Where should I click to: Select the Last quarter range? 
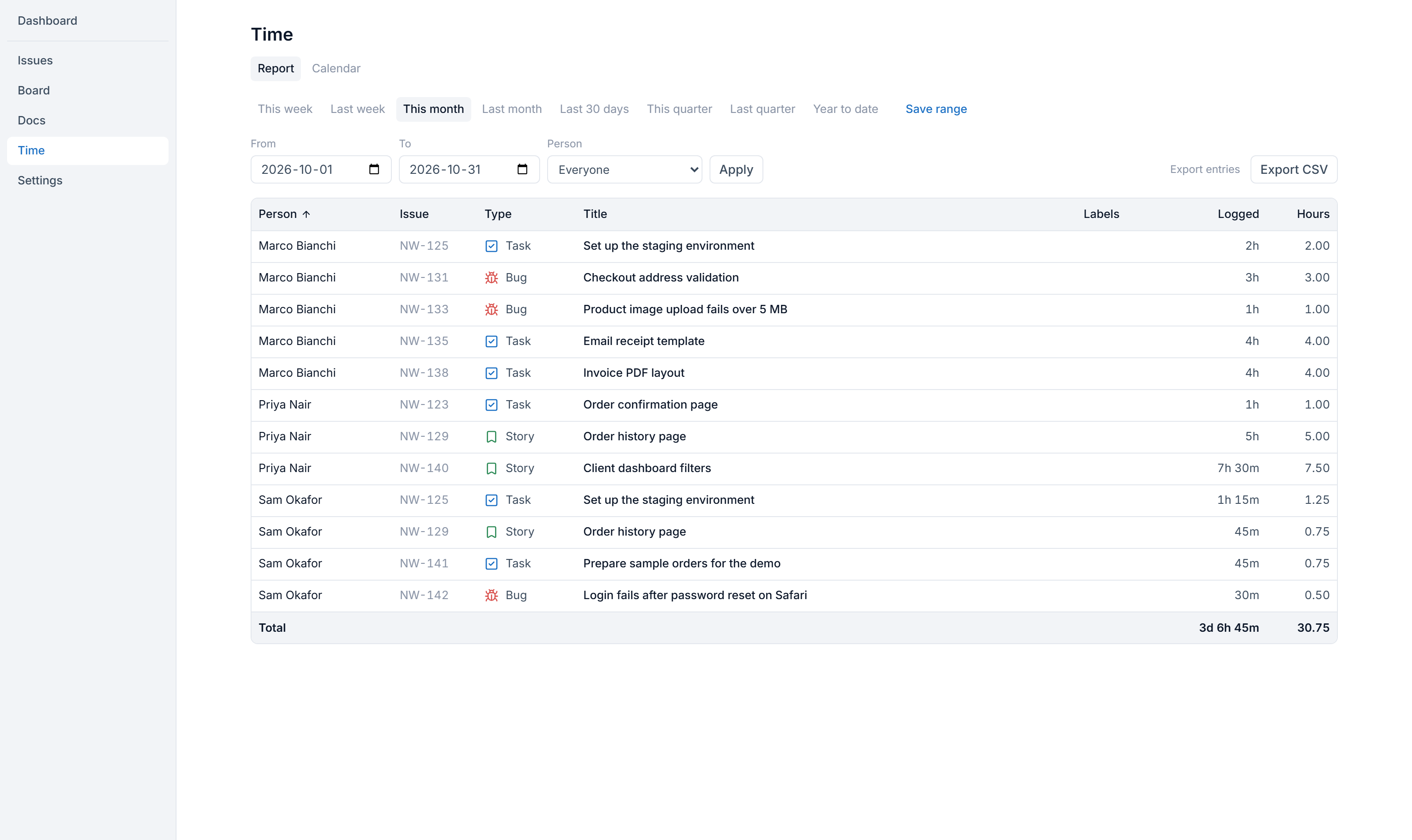click(762, 109)
